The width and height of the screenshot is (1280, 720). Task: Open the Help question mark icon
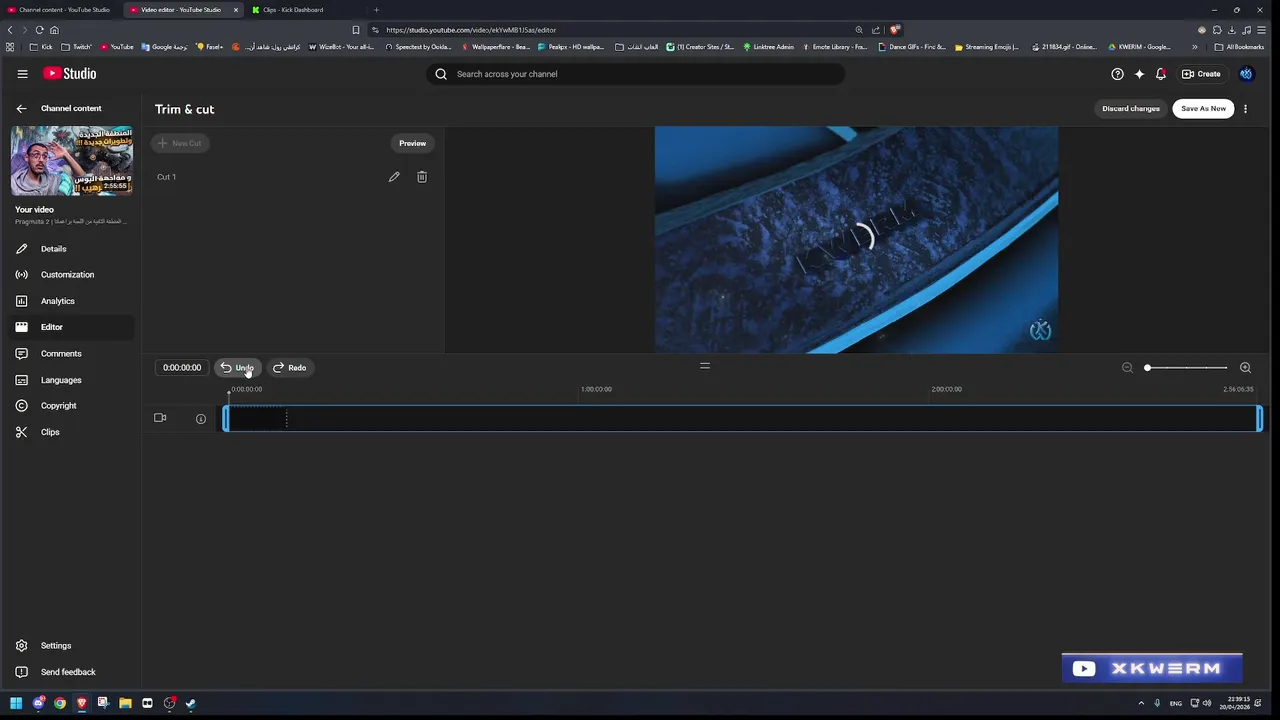(x=1117, y=74)
